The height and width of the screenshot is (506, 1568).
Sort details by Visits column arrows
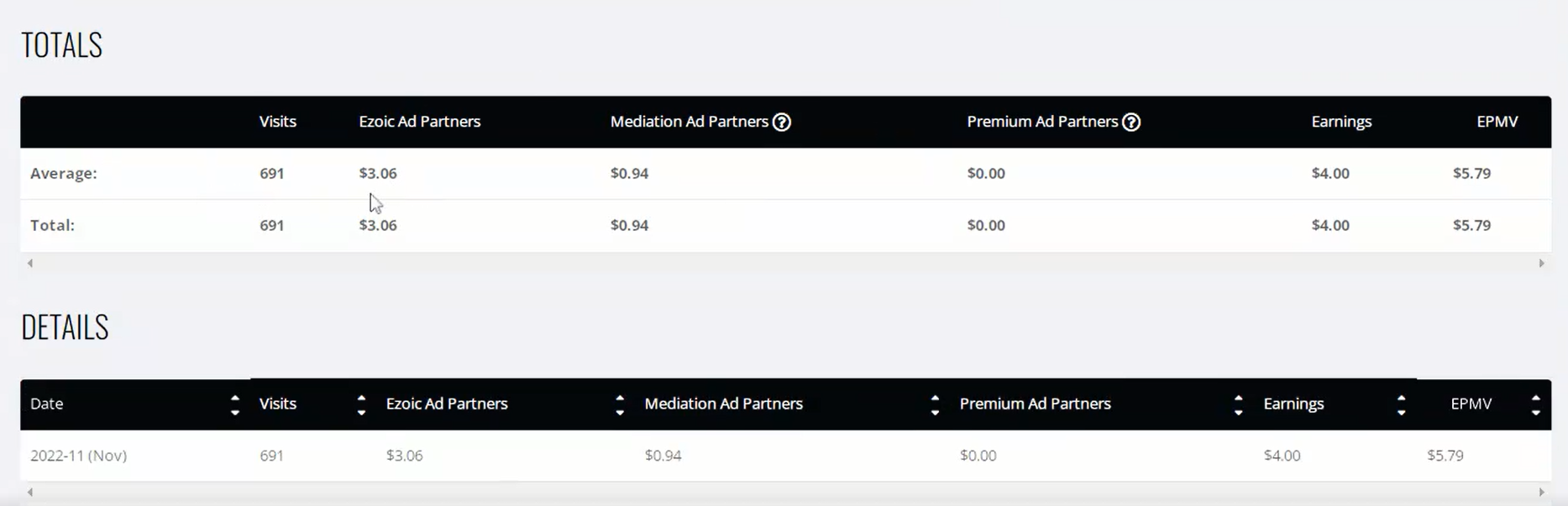tap(361, 404)
